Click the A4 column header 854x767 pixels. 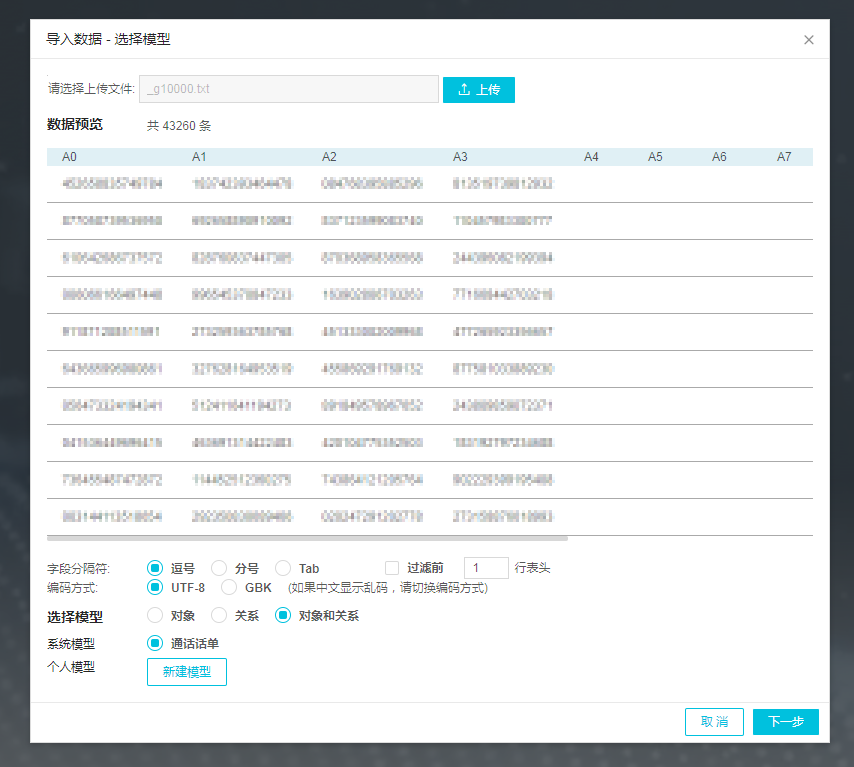tap(591, 157)
